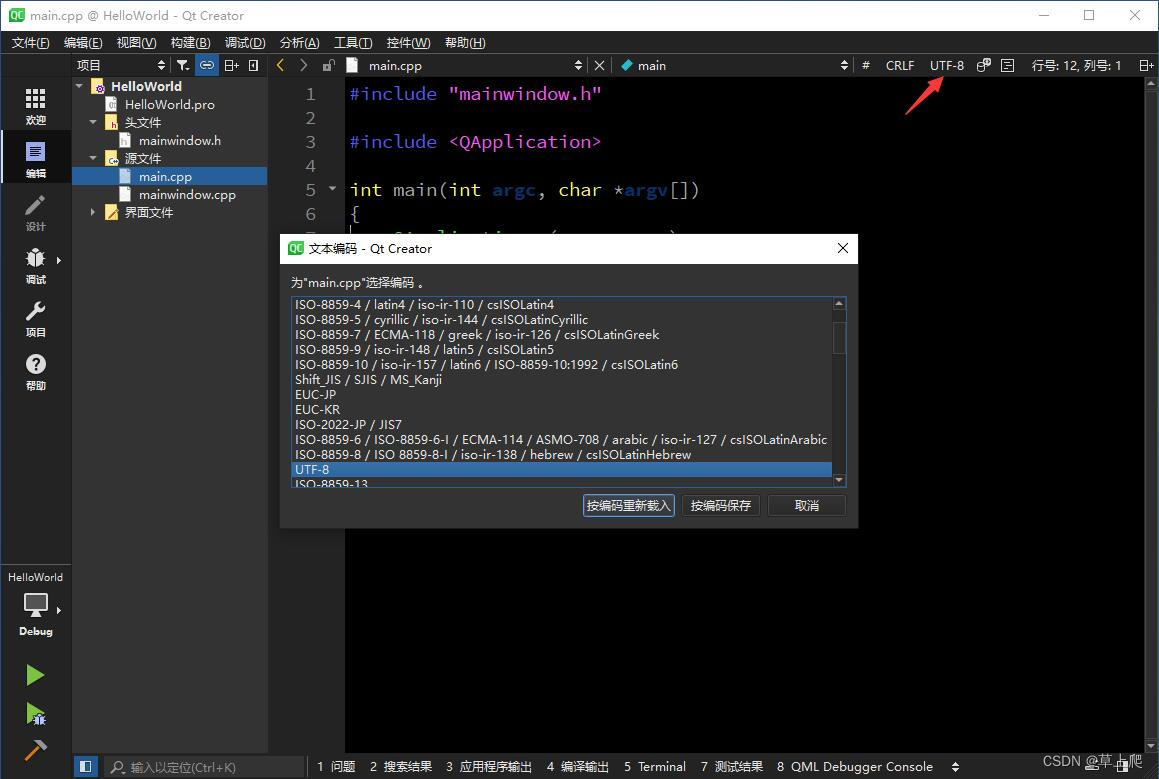This screenshot has width=1159, height=779.
Task: Open the 帮助(H) menu
Action: (465, 43)
